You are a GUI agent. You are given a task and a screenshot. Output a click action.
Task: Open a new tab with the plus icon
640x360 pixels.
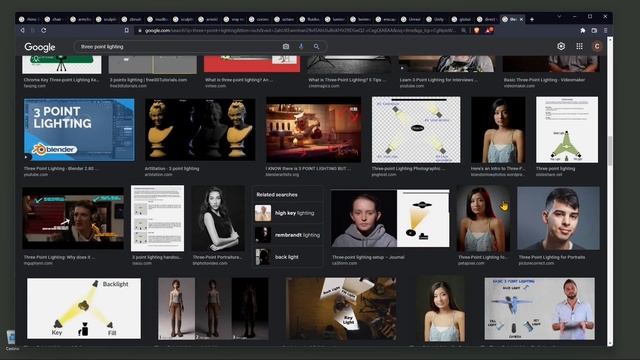(532, 19)
